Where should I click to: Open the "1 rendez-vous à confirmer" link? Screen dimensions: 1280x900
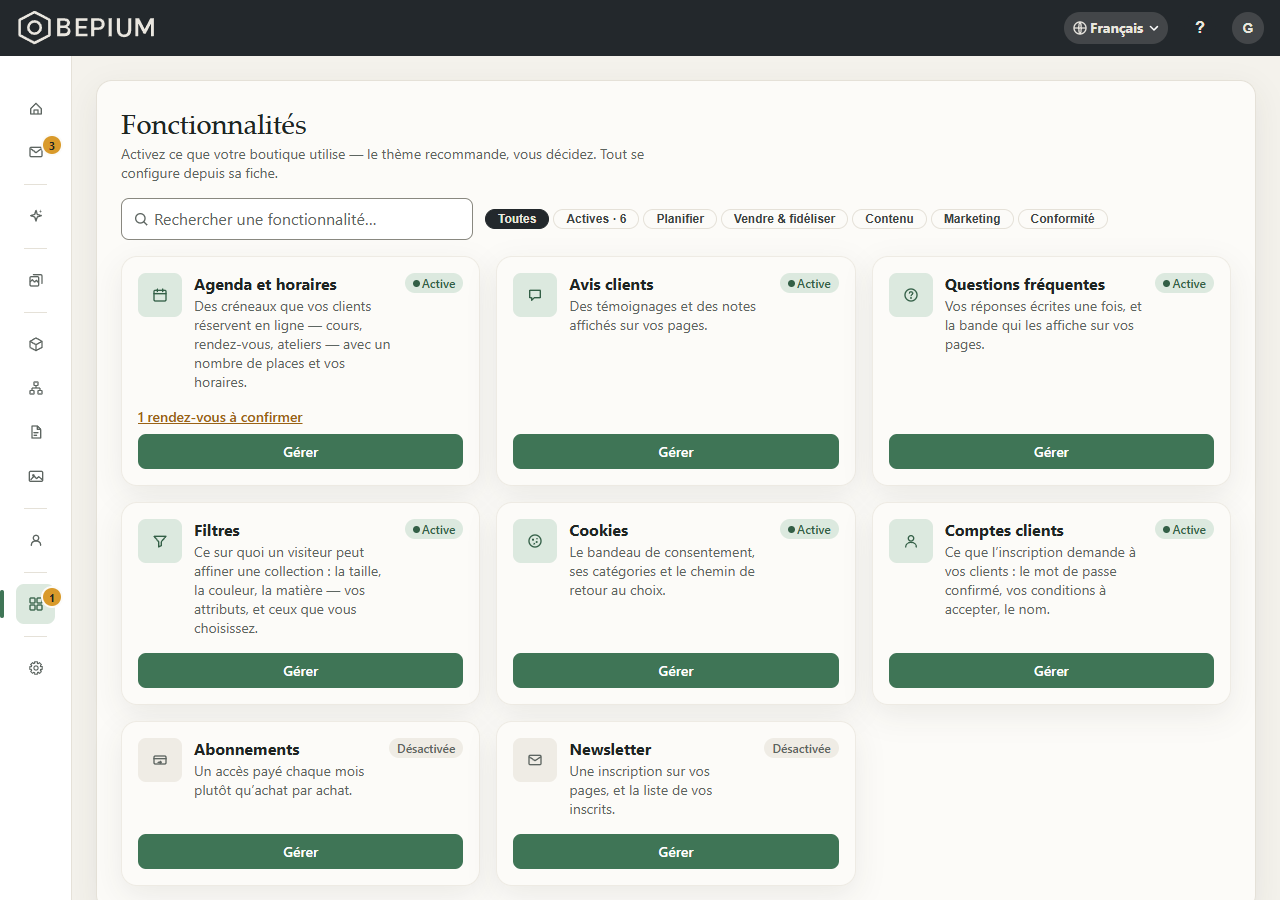(x=220, y=417)
